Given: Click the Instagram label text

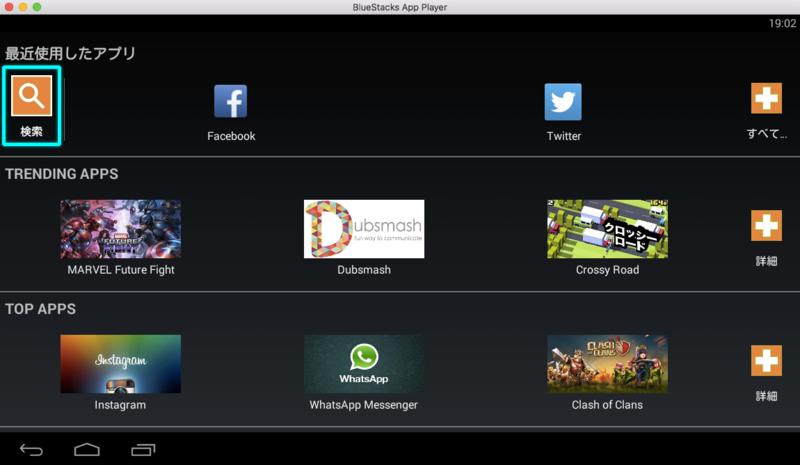Looking at the screenshot, I should 120,405.
